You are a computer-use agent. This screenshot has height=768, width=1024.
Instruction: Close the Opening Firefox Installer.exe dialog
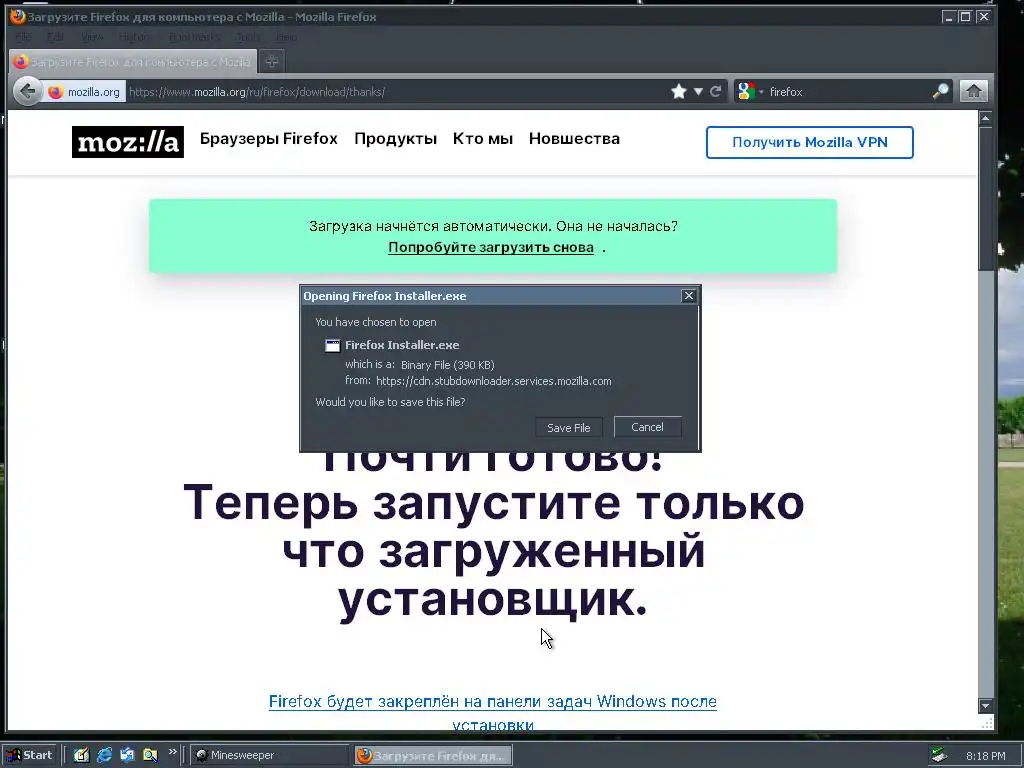pos(688,296)
